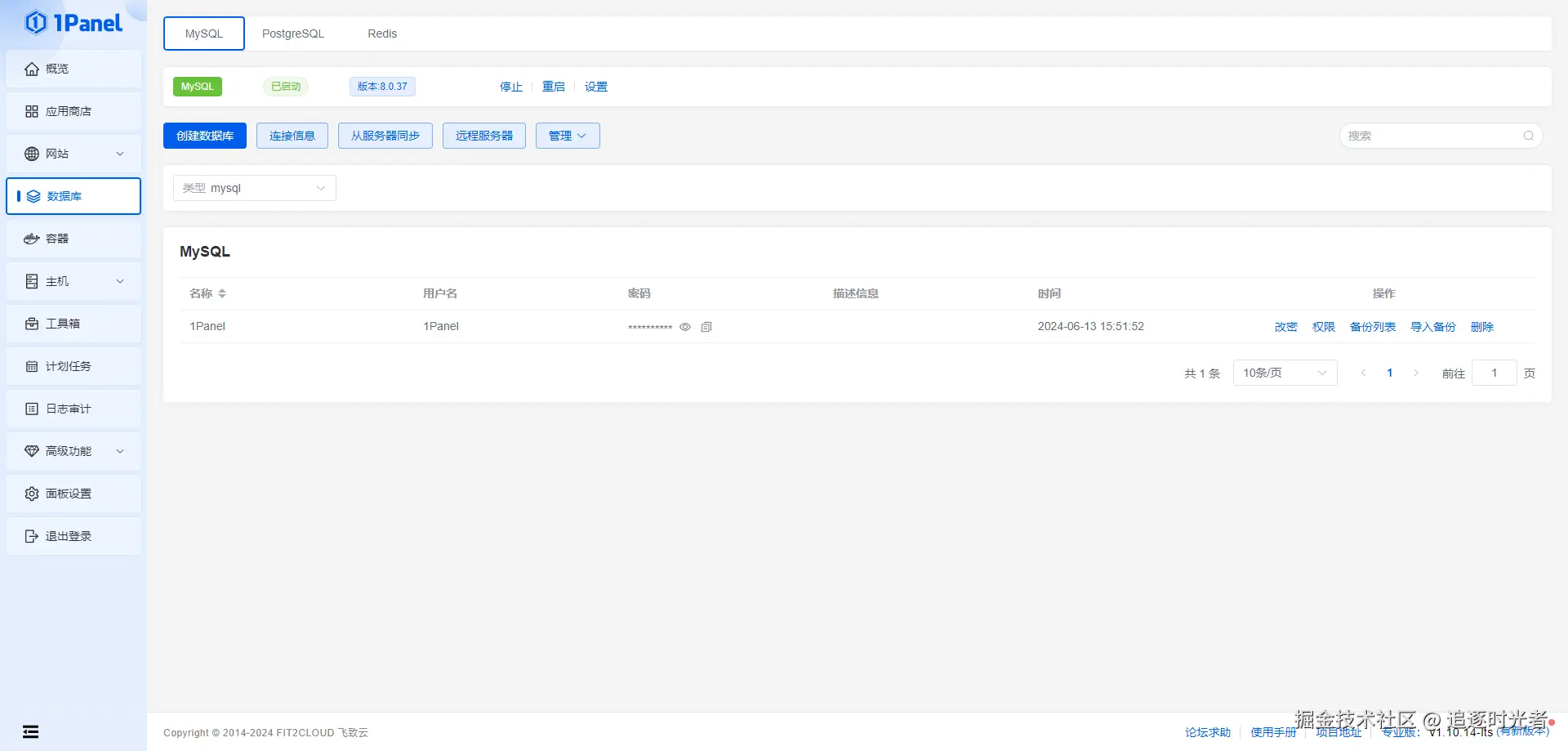Click the 1Panel logo
This screenshot has width=1568, height=751.
click(73, 23)
